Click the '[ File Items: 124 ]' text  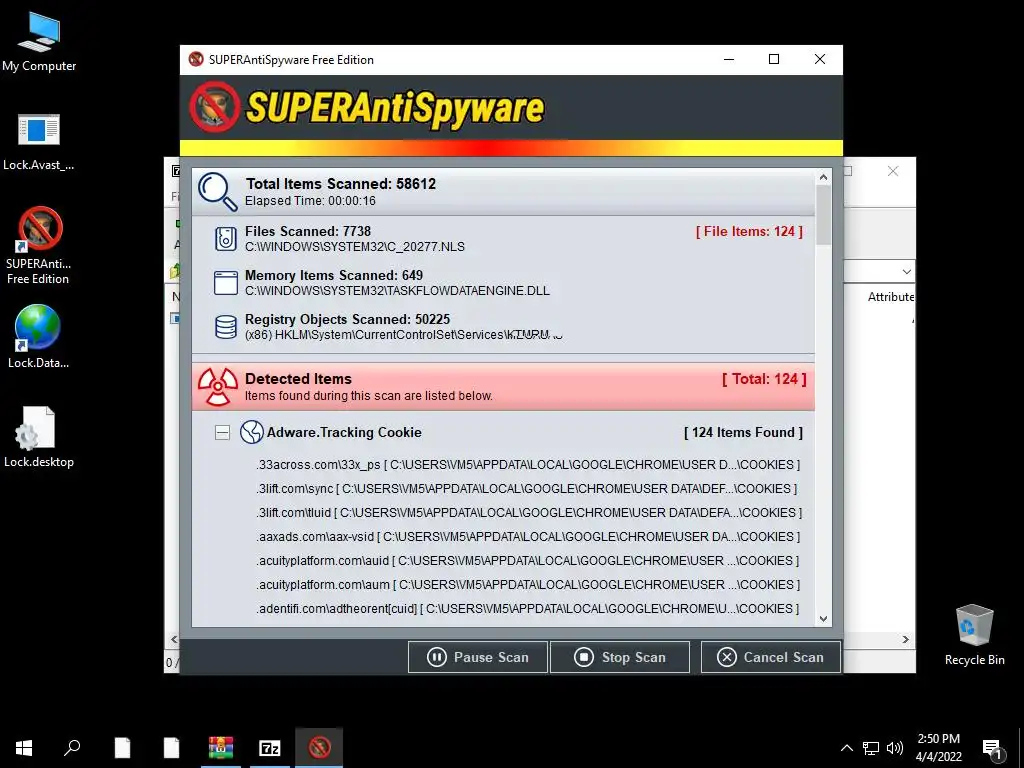coord(749,231)
